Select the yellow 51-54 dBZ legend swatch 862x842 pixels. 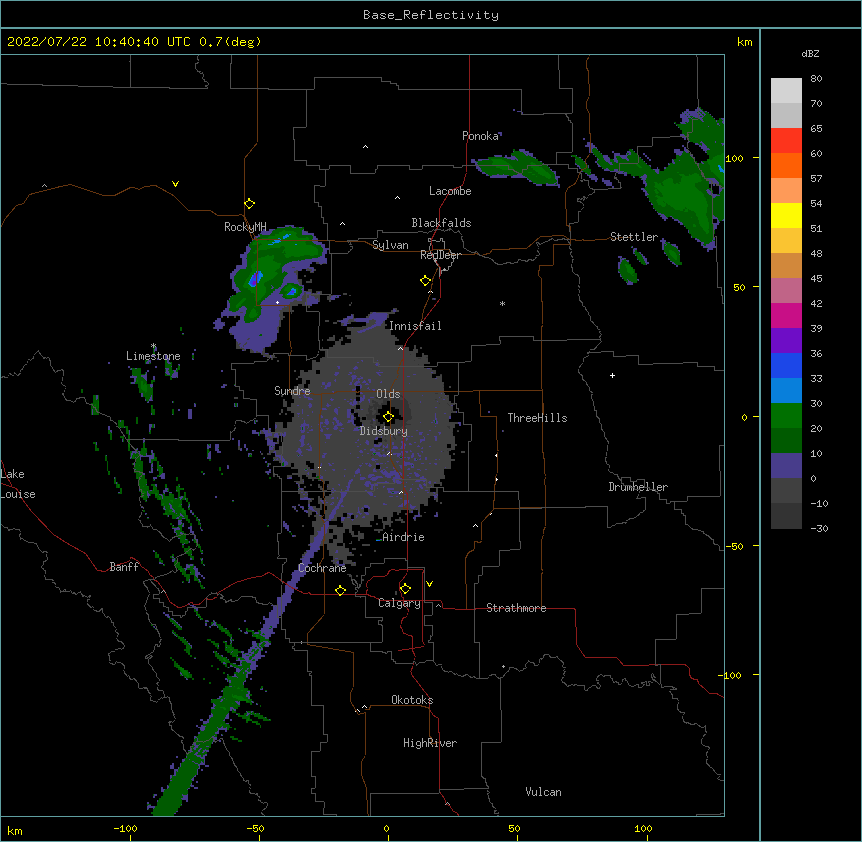[786, 216]
